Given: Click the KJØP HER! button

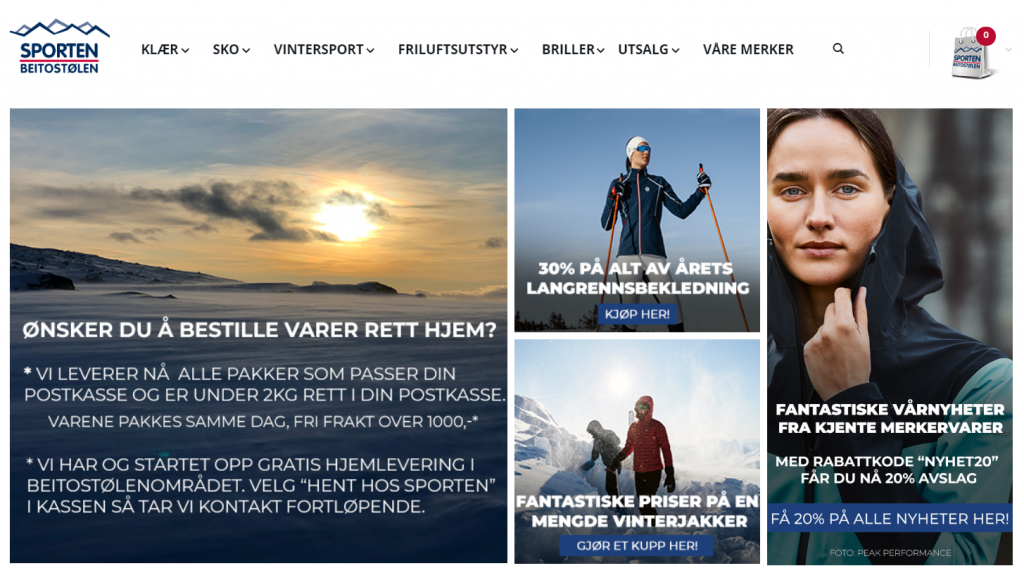Looking at the screenshot, I should point(637,314).
